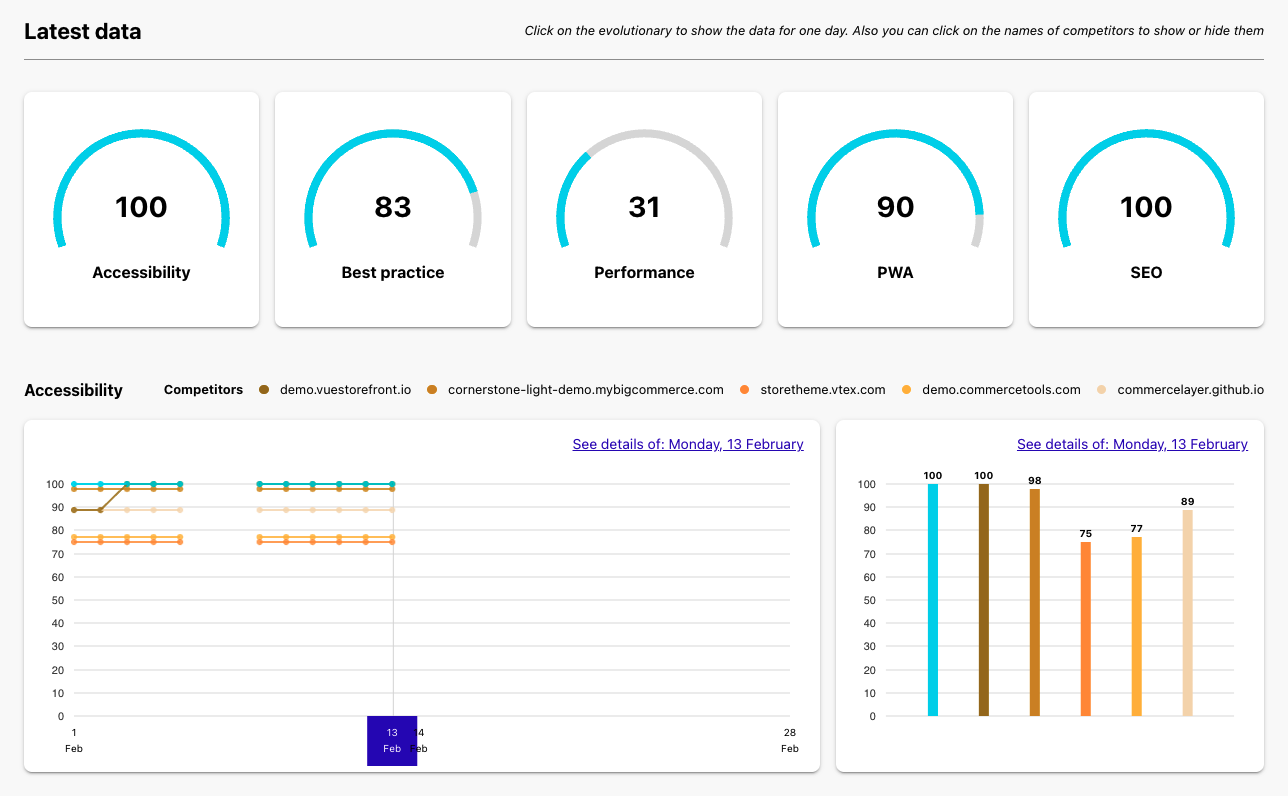Open the Performance gauge card showing 31
This screenshot has height=796, width=1288.
coord(644,209)
